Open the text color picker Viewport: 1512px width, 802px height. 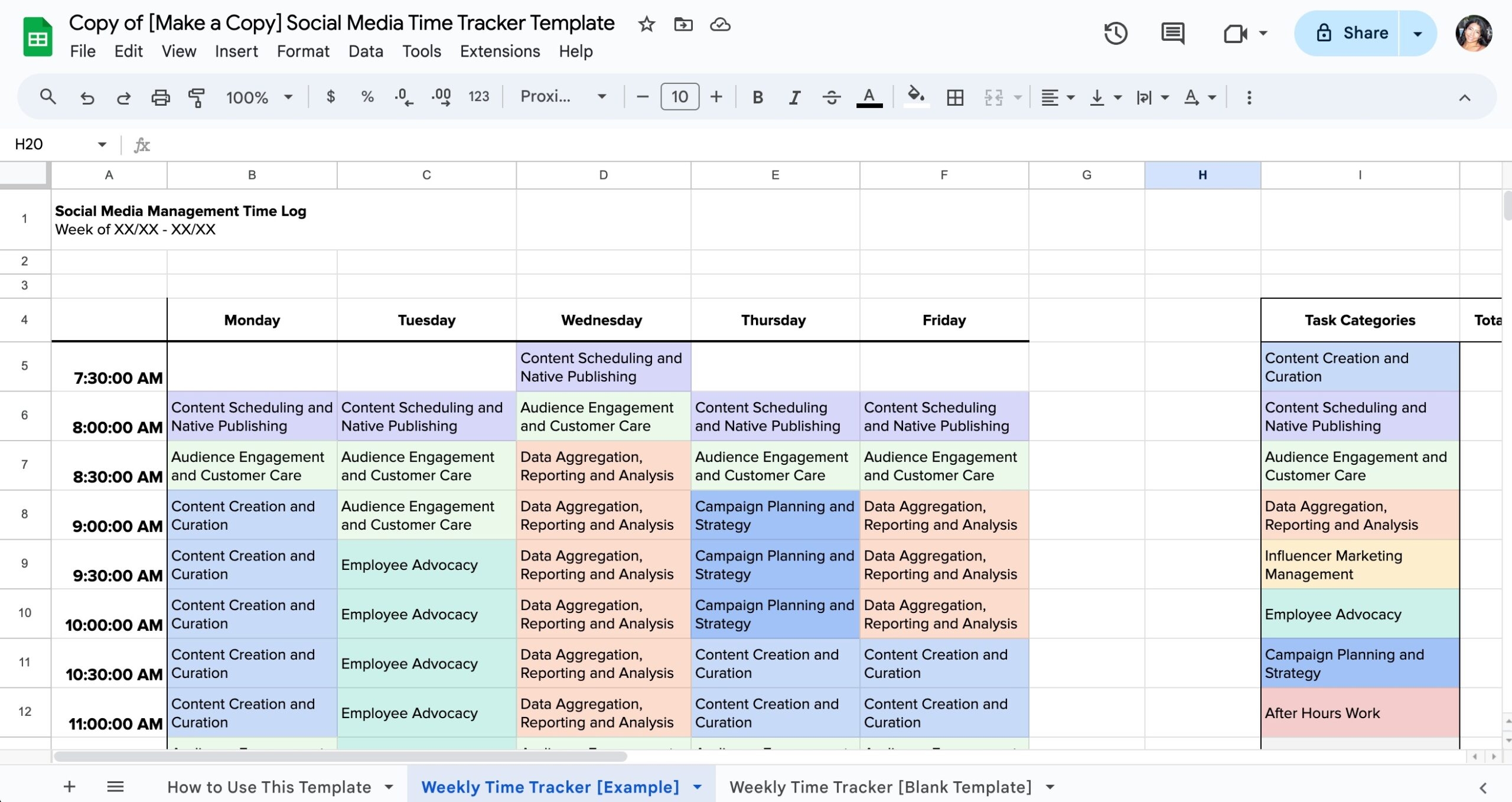pyautogui.click(x=868, y=97)
